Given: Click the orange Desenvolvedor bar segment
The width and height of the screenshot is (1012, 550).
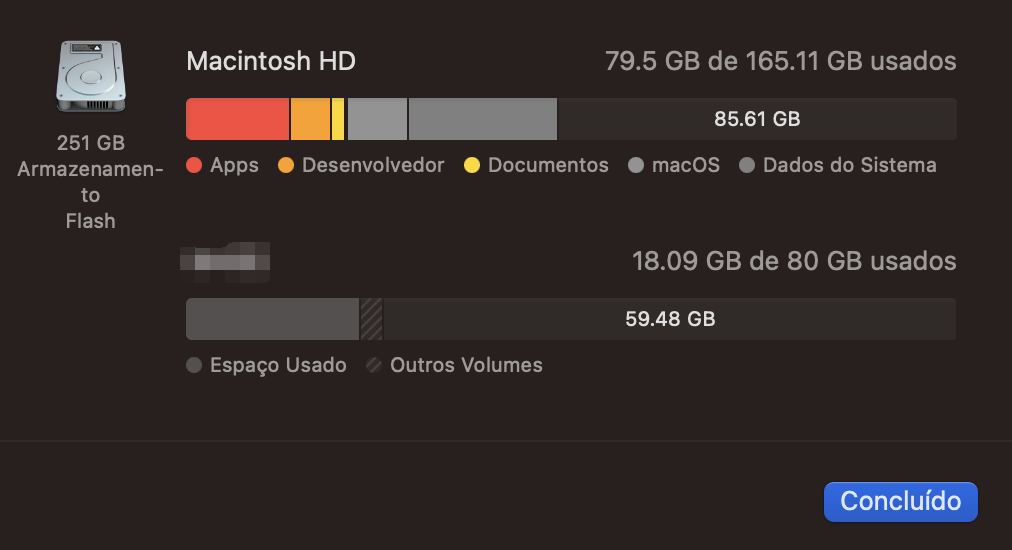Looking at the screenshot, I should (310, 119).
